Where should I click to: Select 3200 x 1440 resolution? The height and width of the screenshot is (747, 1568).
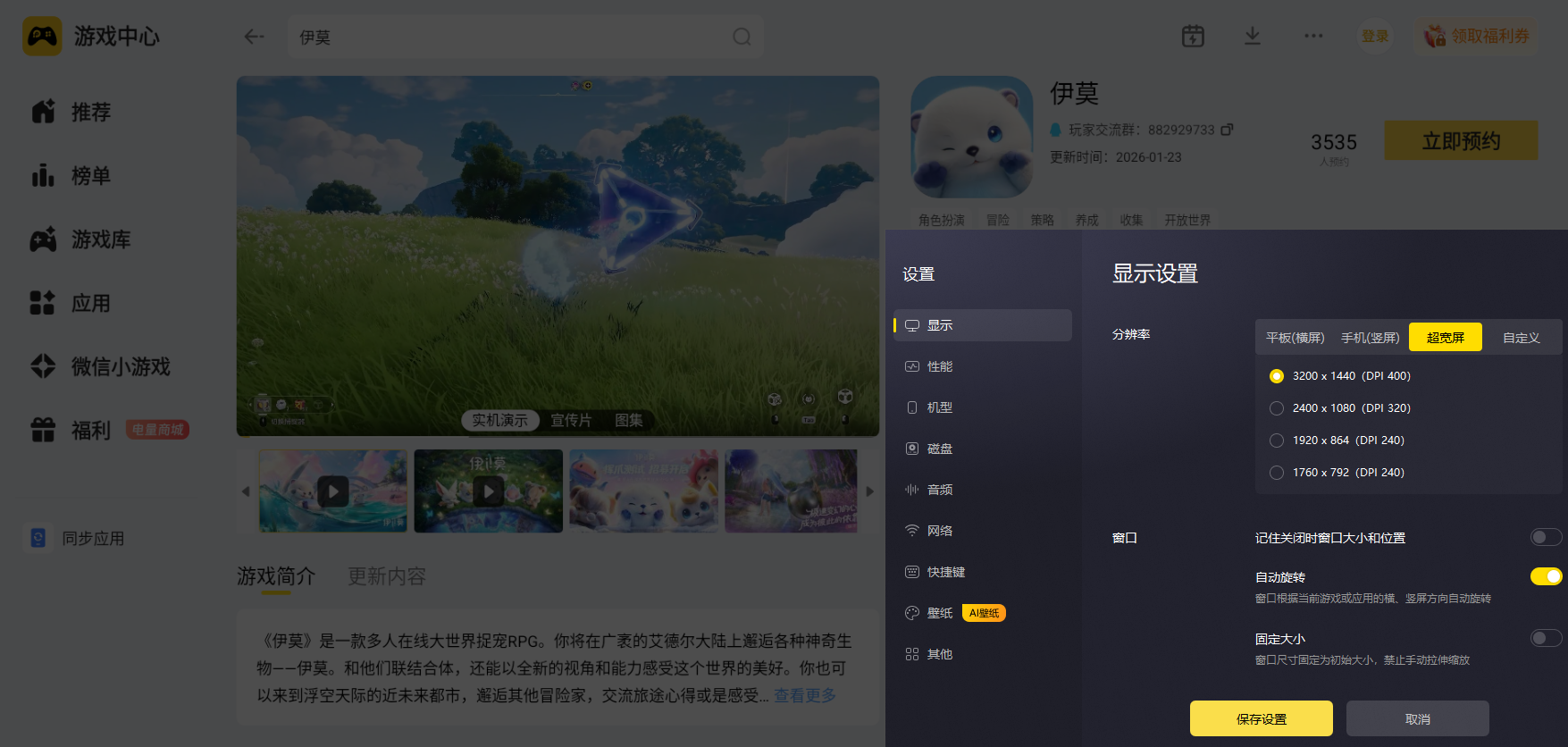[x=1277, y=376]
